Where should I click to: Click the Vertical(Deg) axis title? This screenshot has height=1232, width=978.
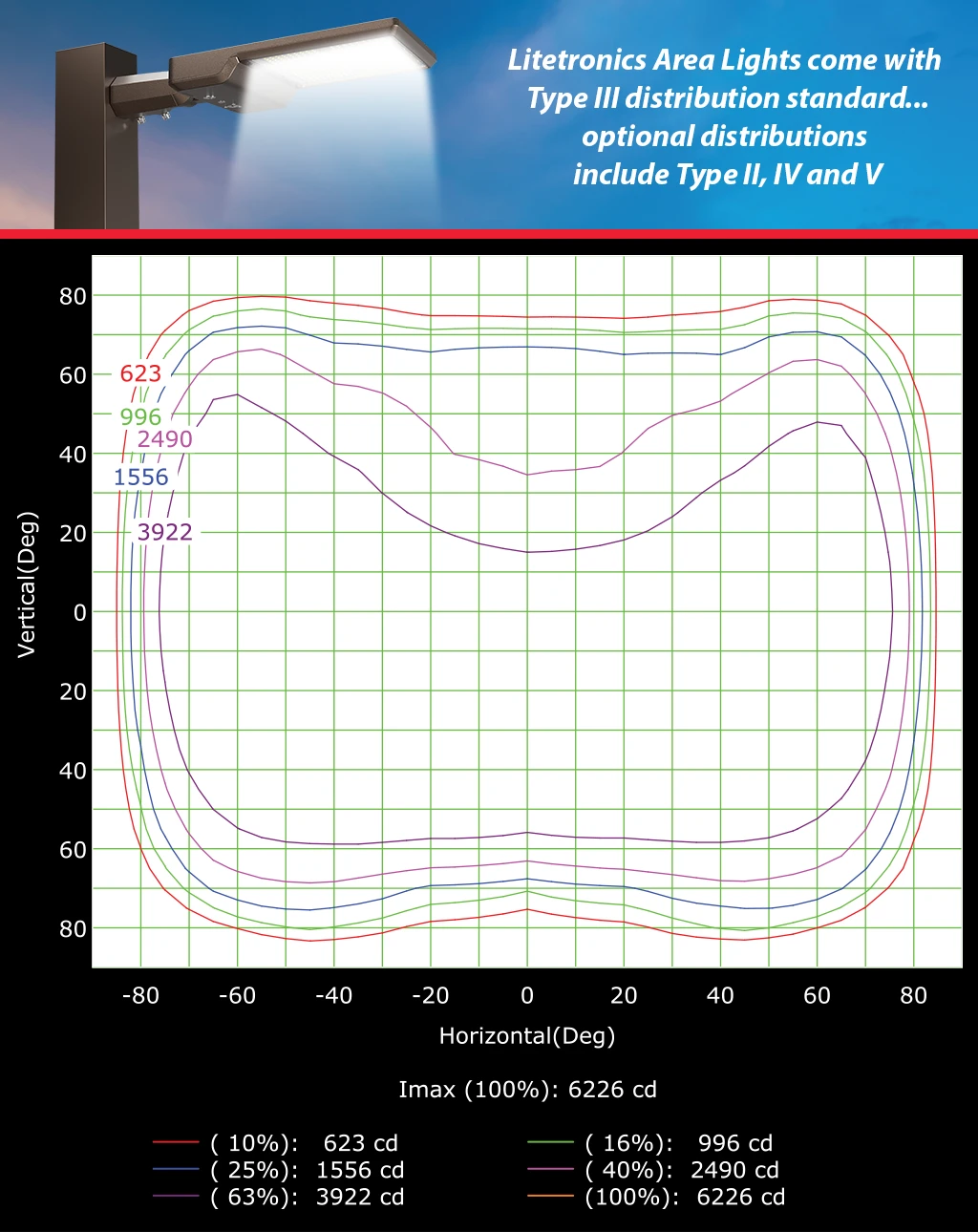click(27, 584)
